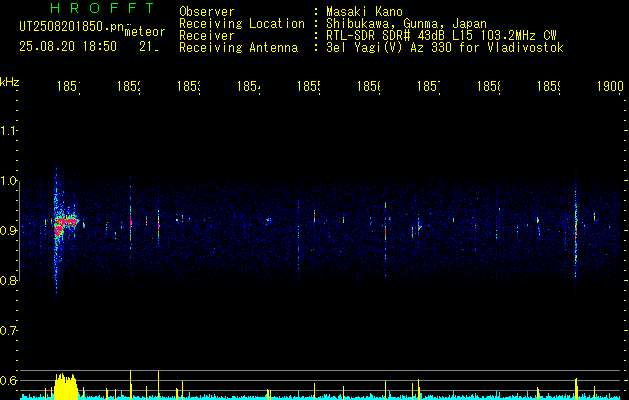Click the kHz axis unit label
The image size is (629, 400).
tap(9, 82)
